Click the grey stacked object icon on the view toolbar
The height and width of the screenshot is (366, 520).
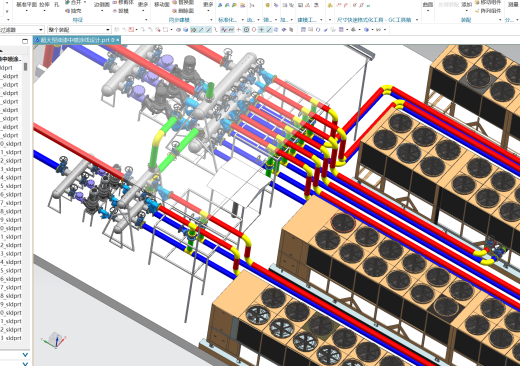353,30
